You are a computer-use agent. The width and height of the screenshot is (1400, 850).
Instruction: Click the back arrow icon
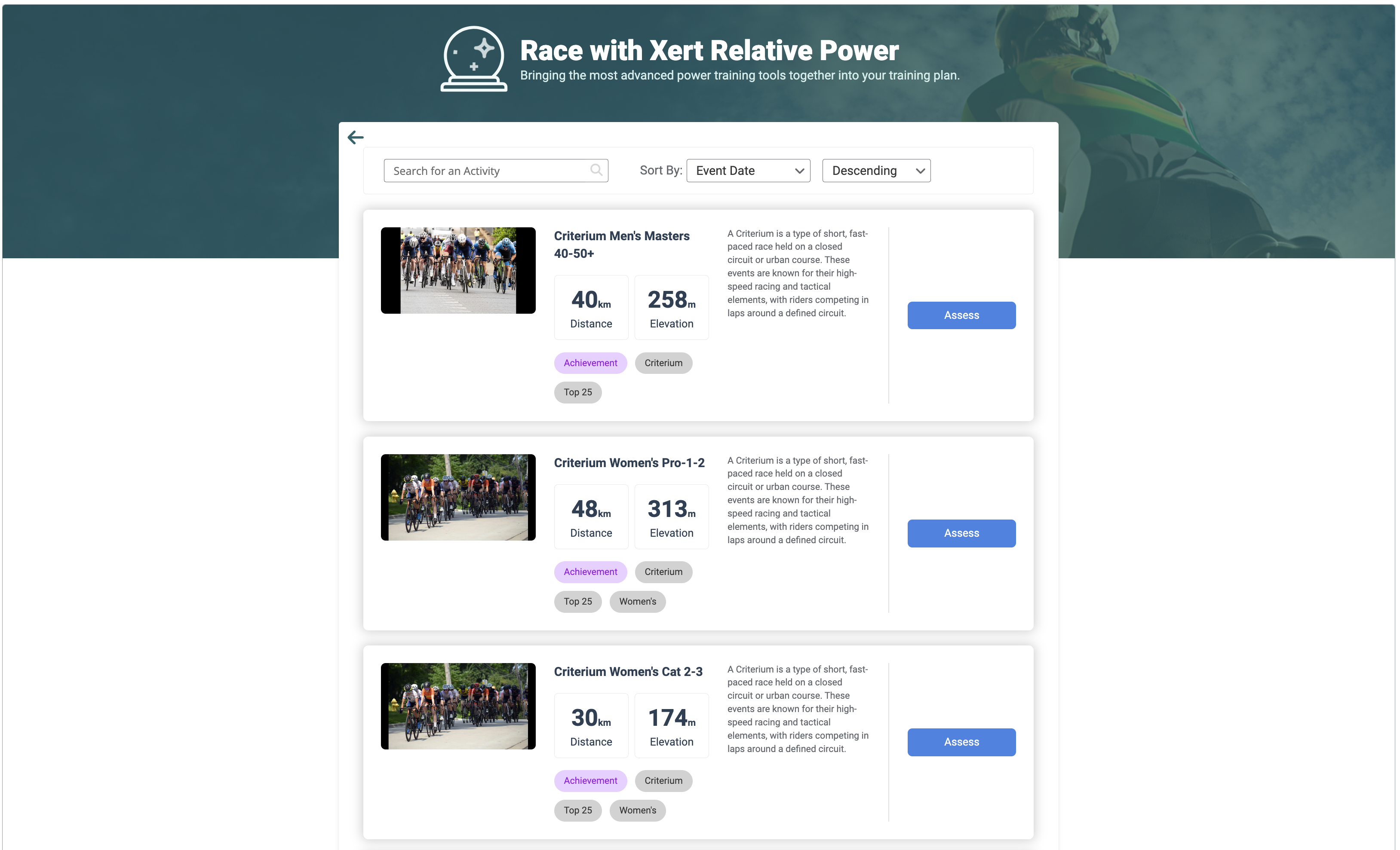point(355,138)
